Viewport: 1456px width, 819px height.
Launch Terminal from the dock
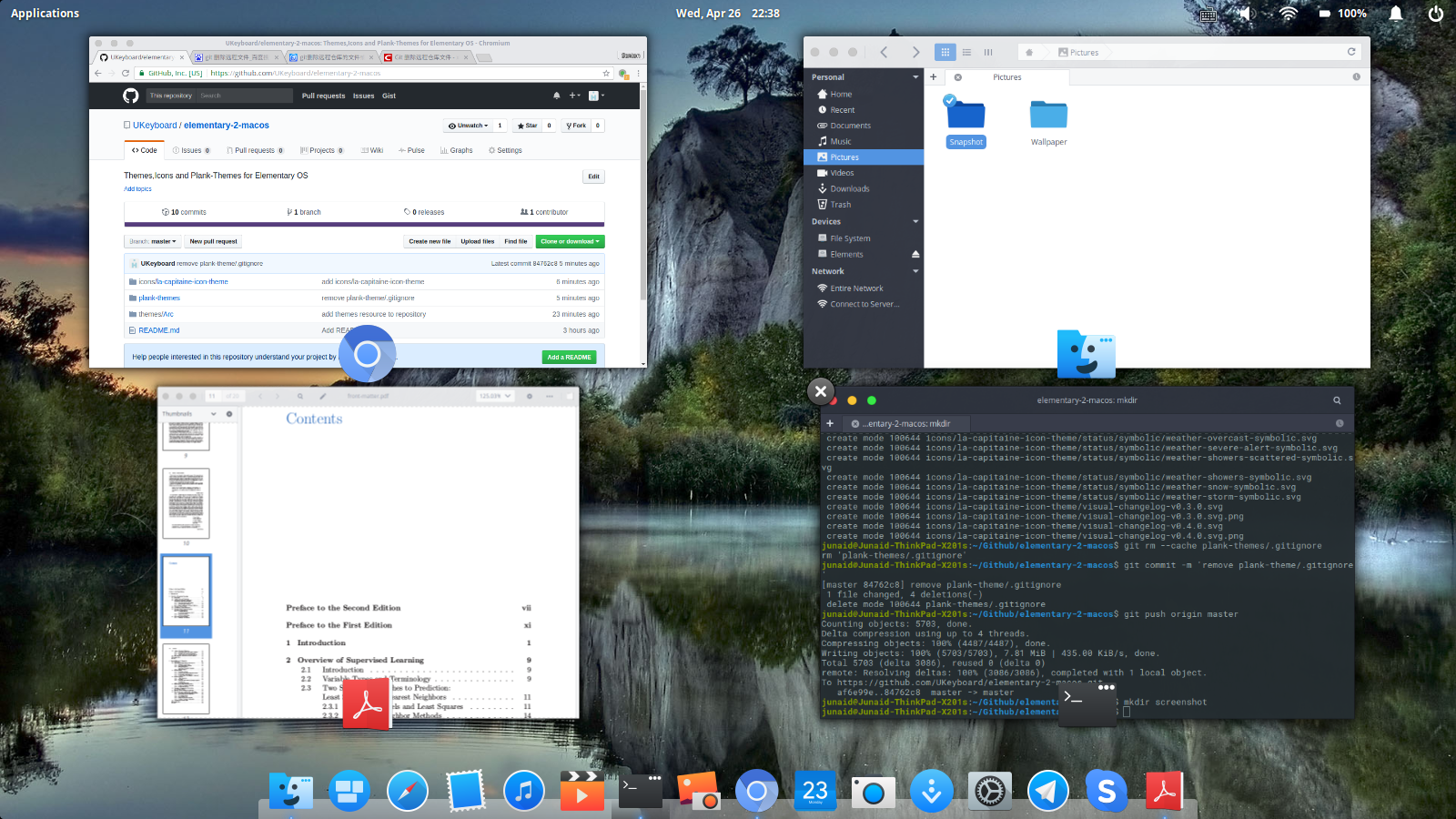pos(641,790)
